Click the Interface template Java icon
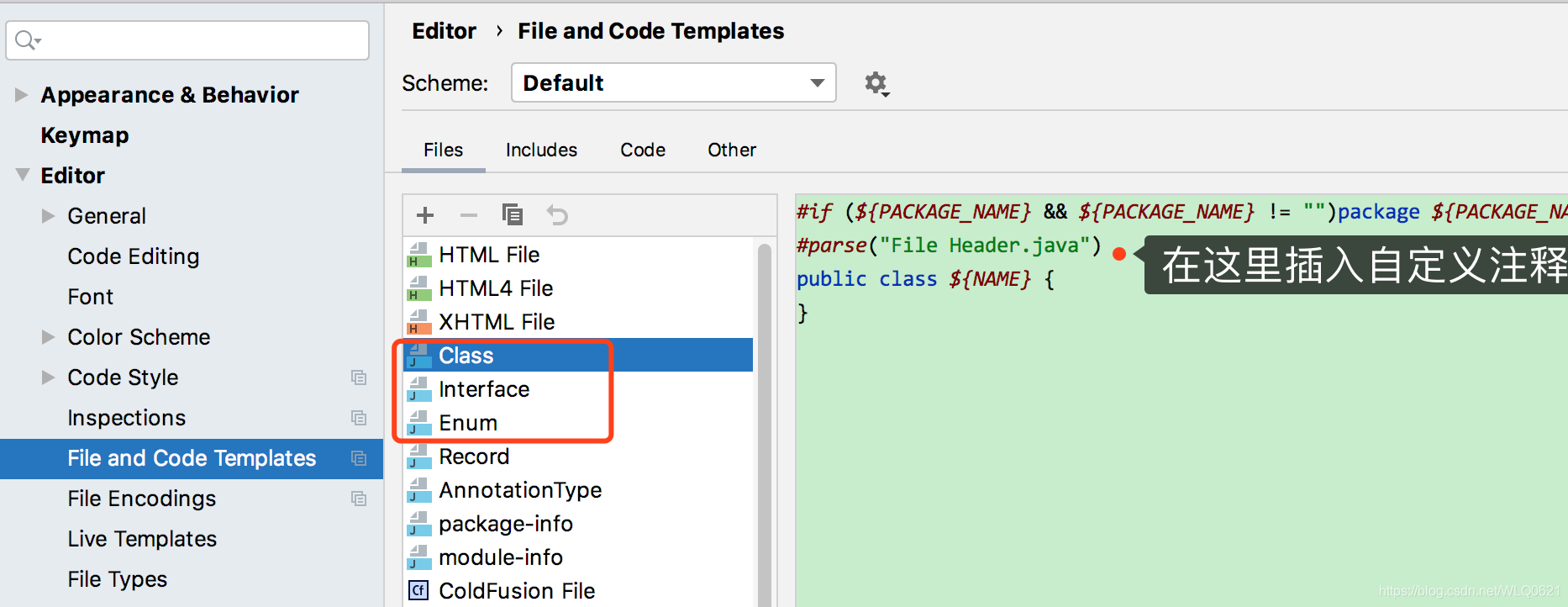Image resolution: width=1568 pixels, height=607 pixels. [x=418, y=389]
